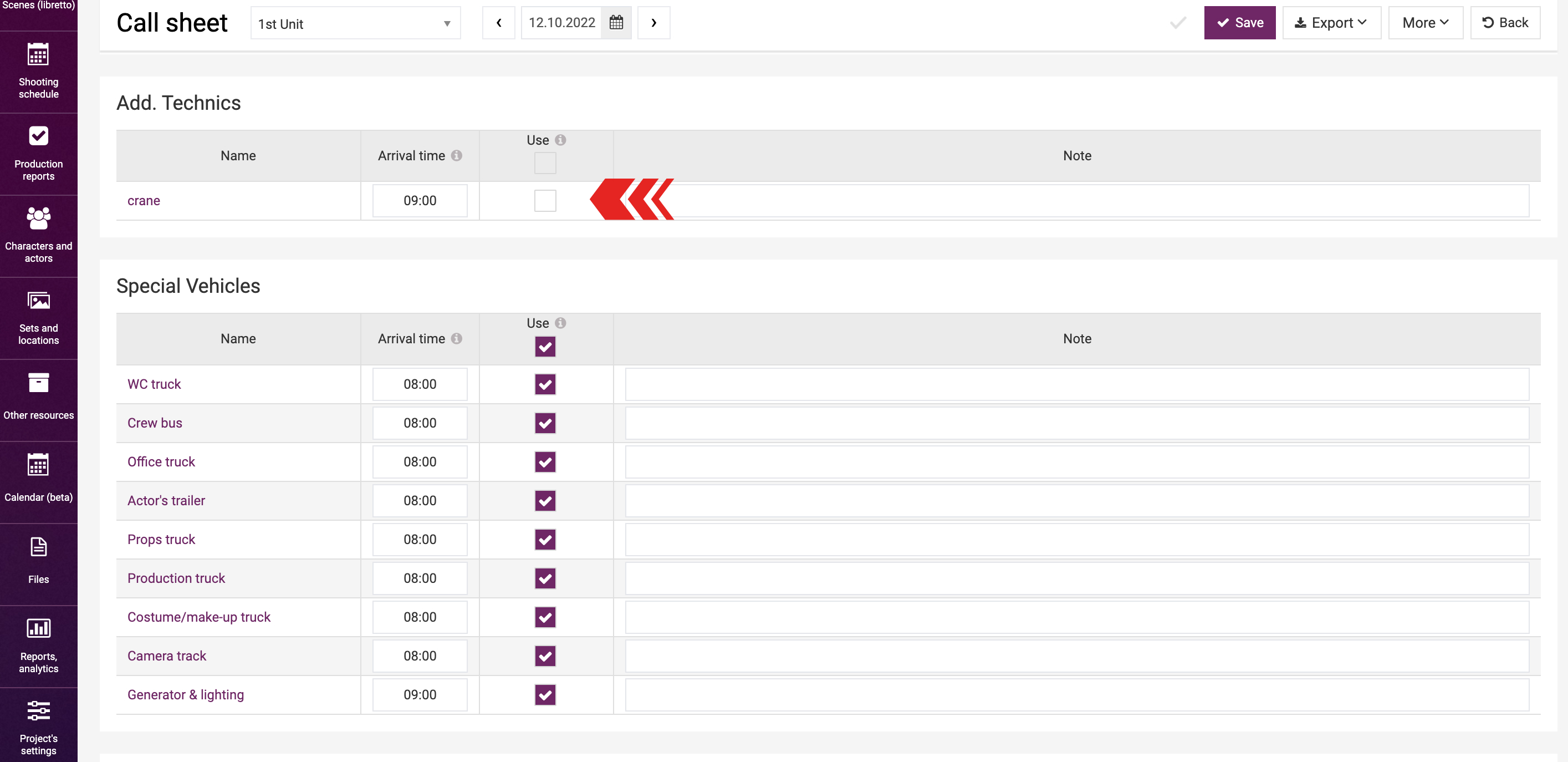Open the Actor's trailer link

coord(166,501)
